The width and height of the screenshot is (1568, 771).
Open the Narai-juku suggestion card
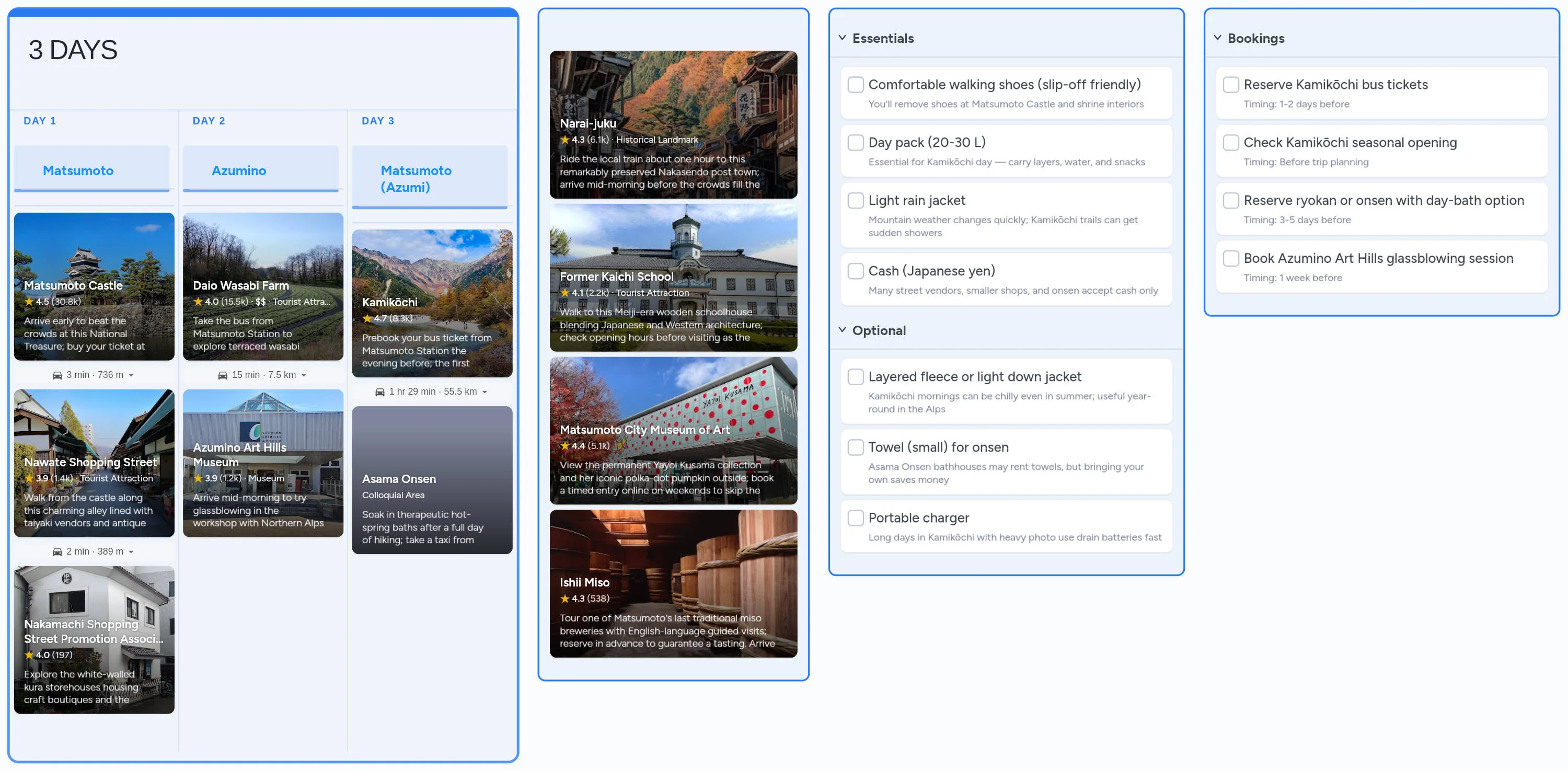(x=673, y=125)
